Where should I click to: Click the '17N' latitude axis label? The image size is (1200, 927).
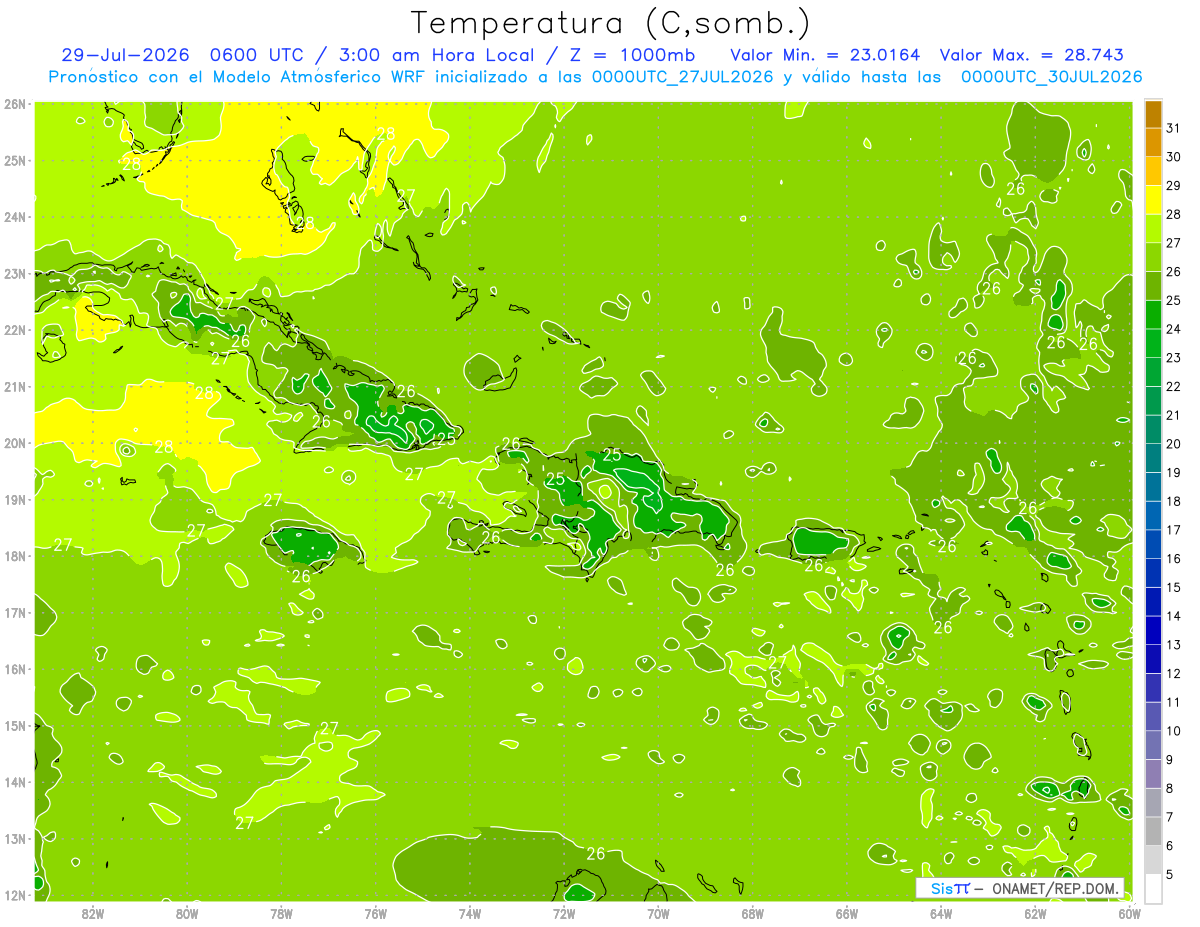pyautogui.click(x=14, y=613)
